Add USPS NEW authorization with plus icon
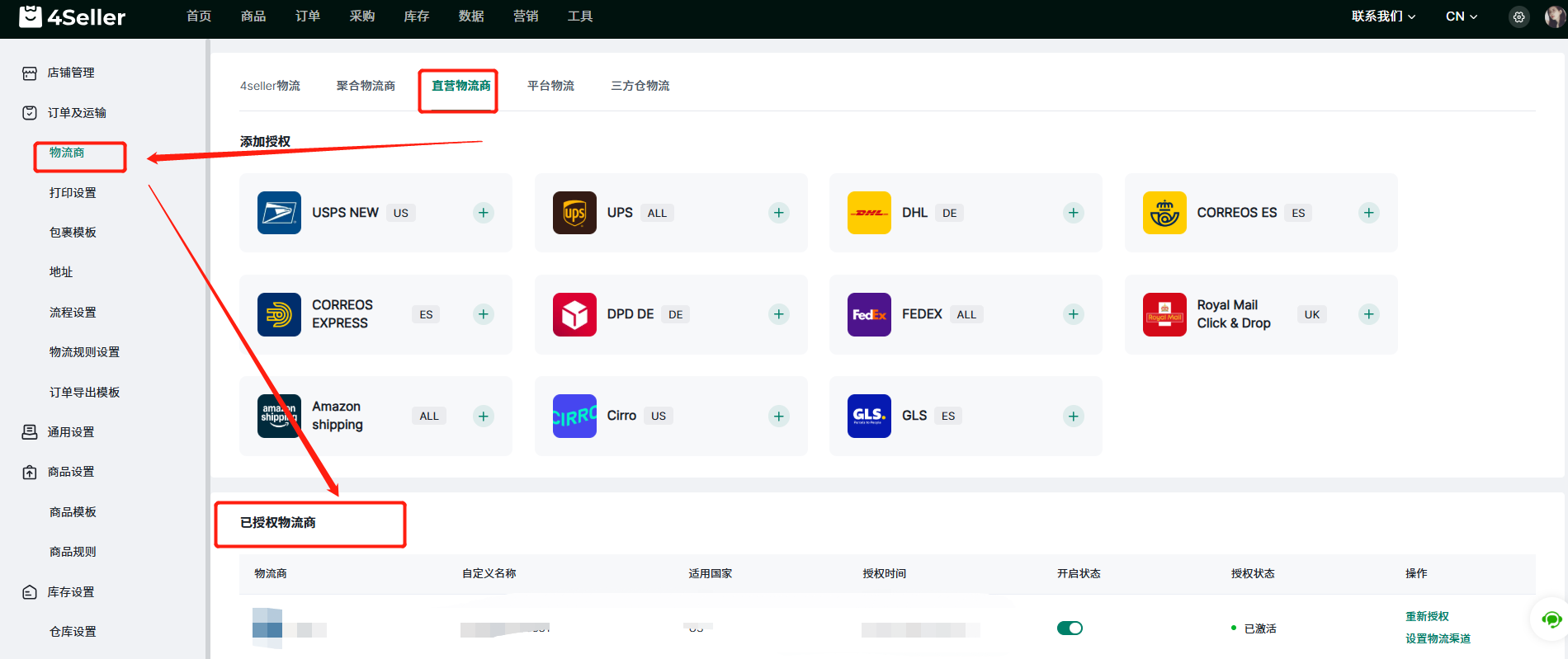Screen dimensions: 1568x659 (484, 213)
